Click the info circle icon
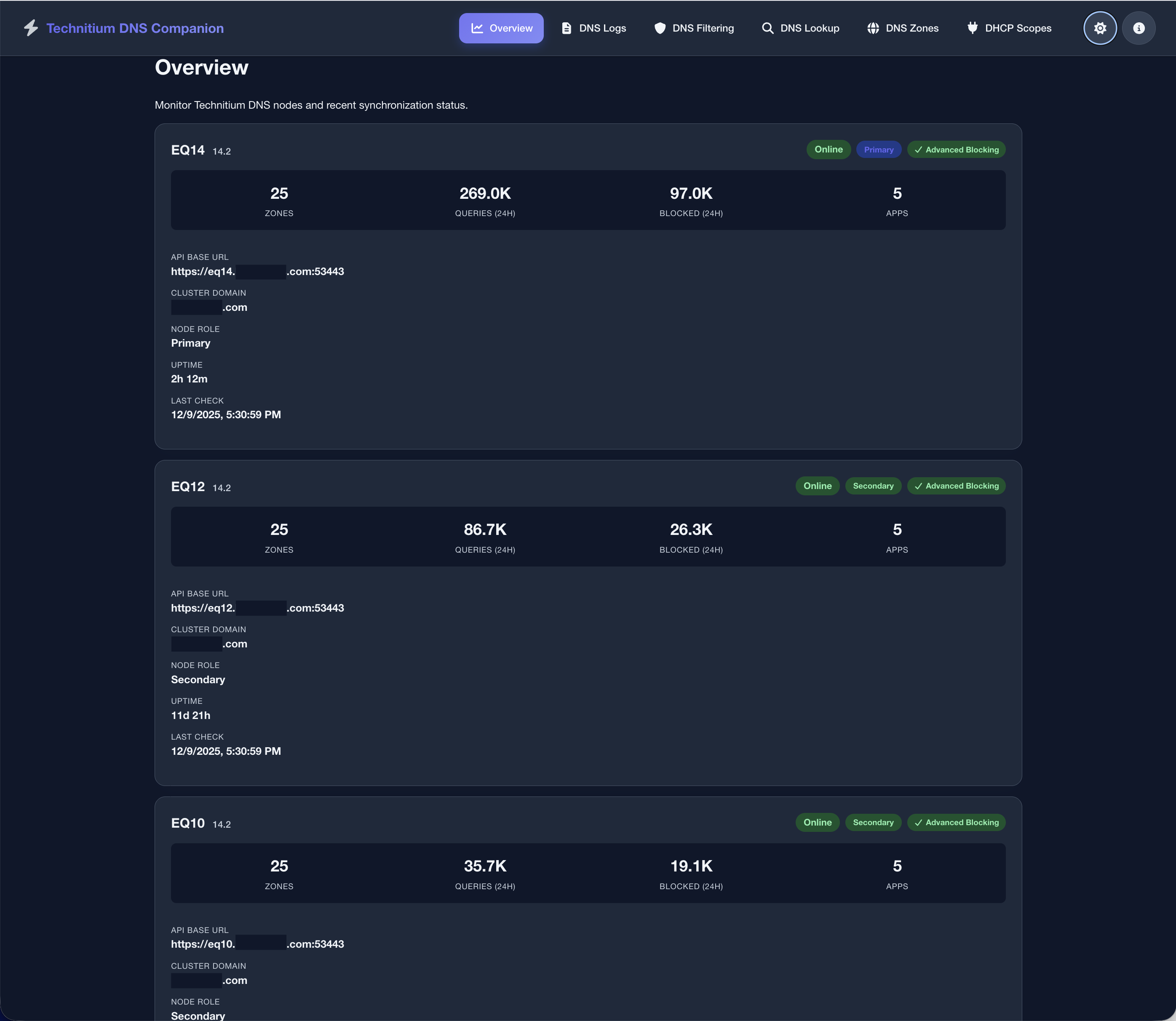 click(x=1139, y=28)
